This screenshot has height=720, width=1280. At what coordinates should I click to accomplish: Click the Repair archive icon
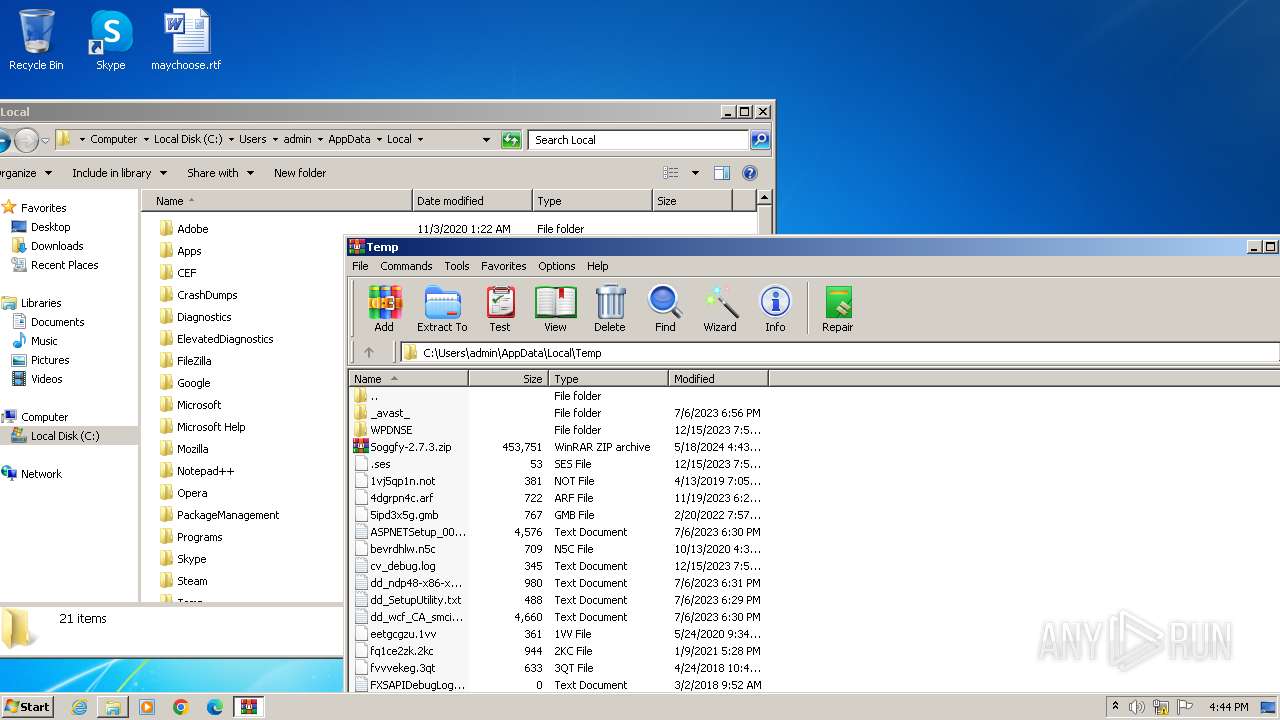[x=838, y=309]
